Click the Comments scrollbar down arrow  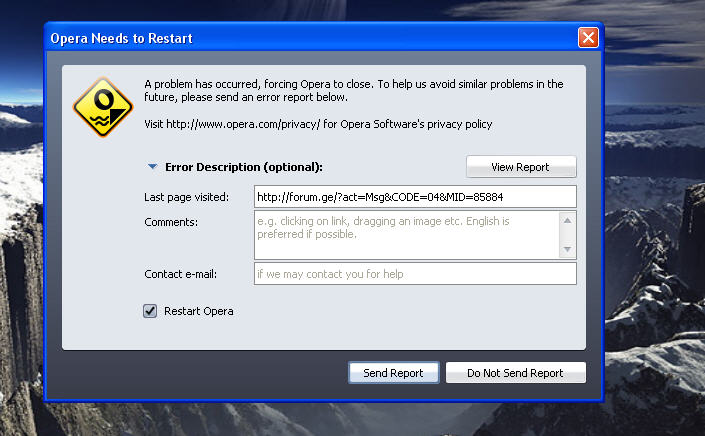point(567,249)
